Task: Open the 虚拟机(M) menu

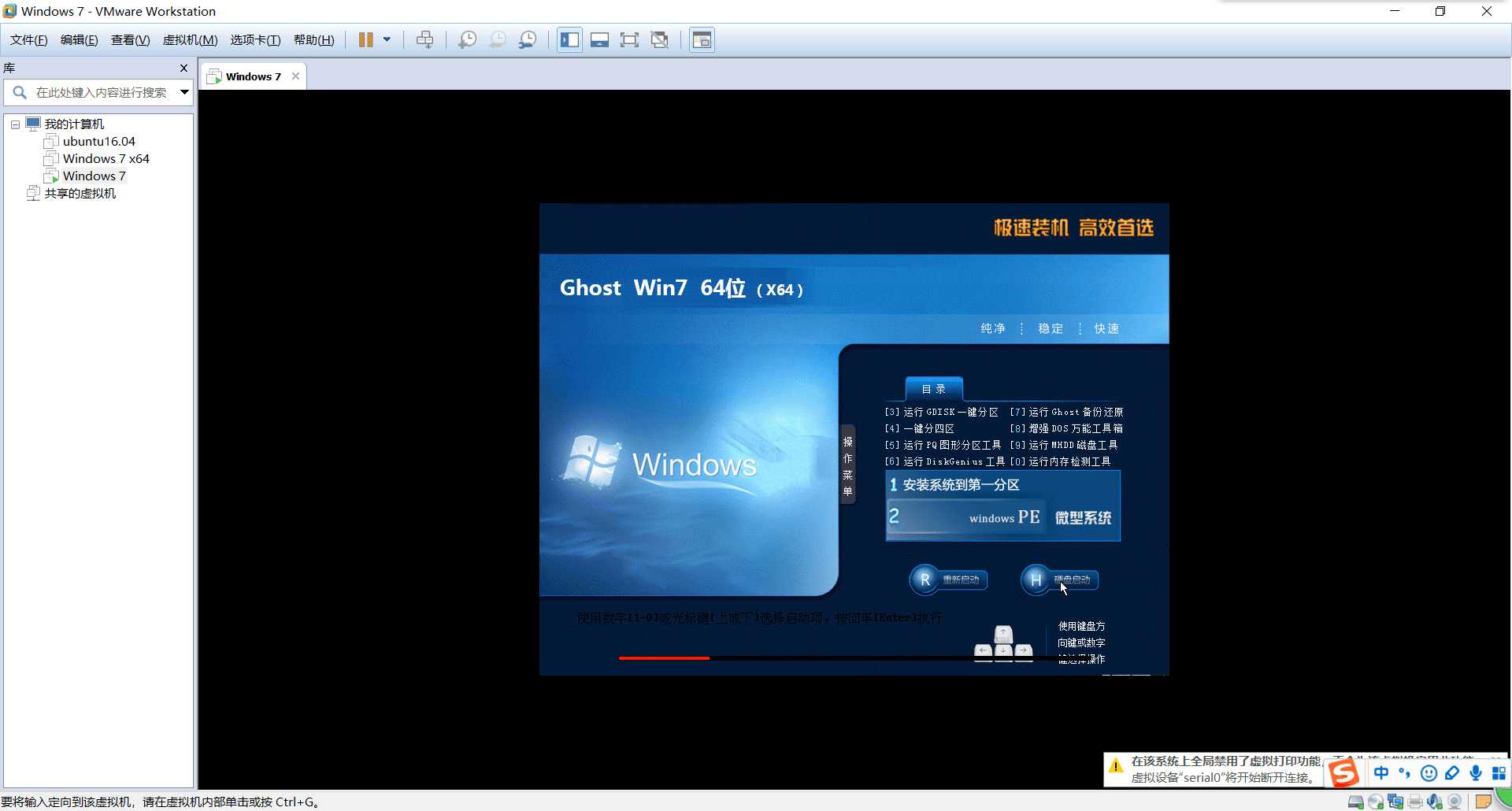Action: 190,40
